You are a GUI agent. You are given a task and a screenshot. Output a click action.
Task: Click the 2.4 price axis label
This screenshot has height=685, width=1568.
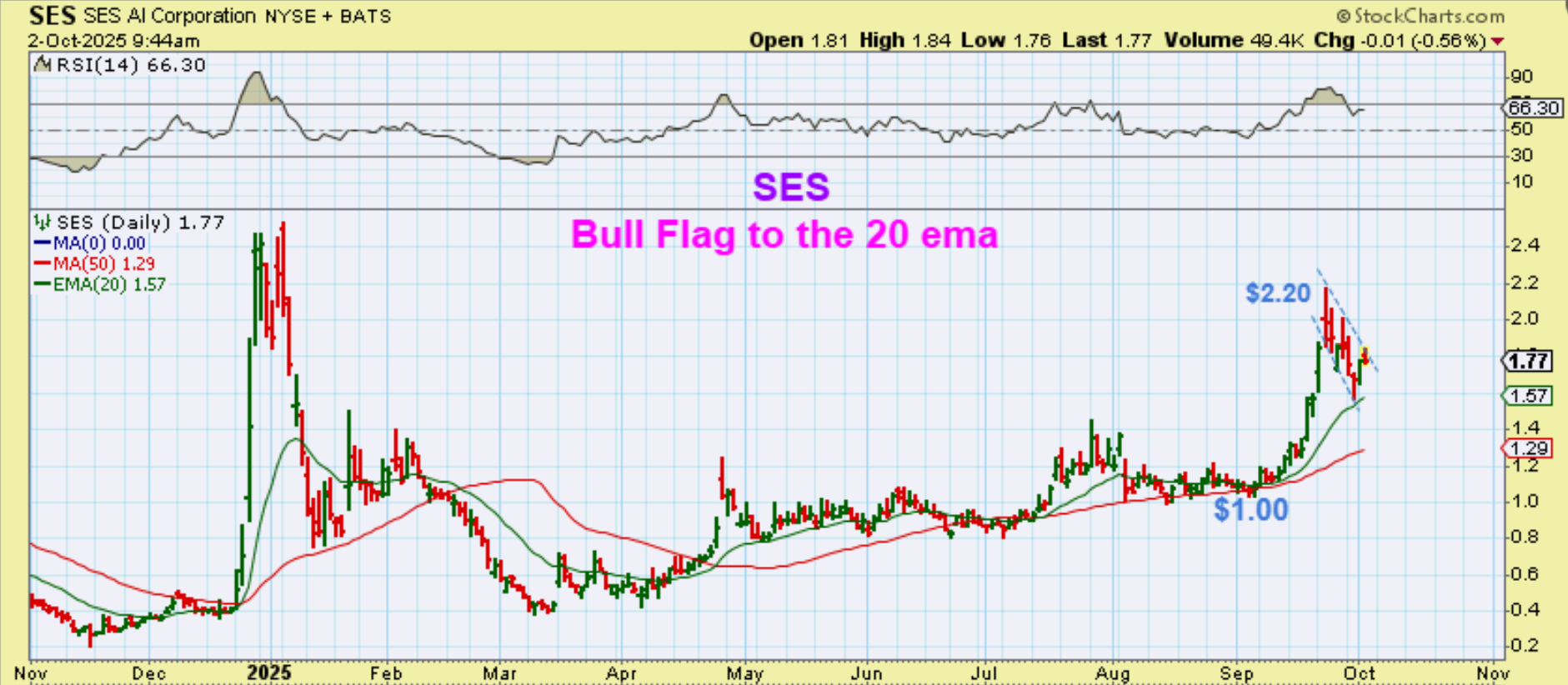tap(1525, 245)
